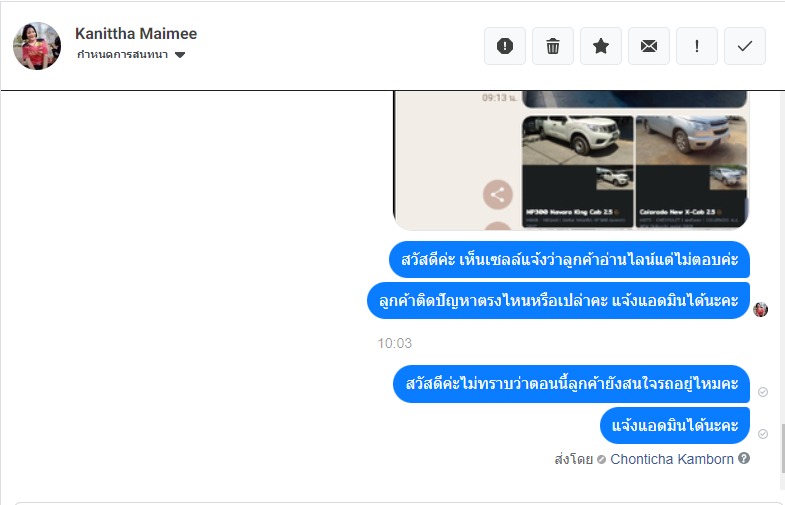The width and height of the screenshot is (785, 505).
Task: Delete conversation with the trash icon
Action: (553, 46)
